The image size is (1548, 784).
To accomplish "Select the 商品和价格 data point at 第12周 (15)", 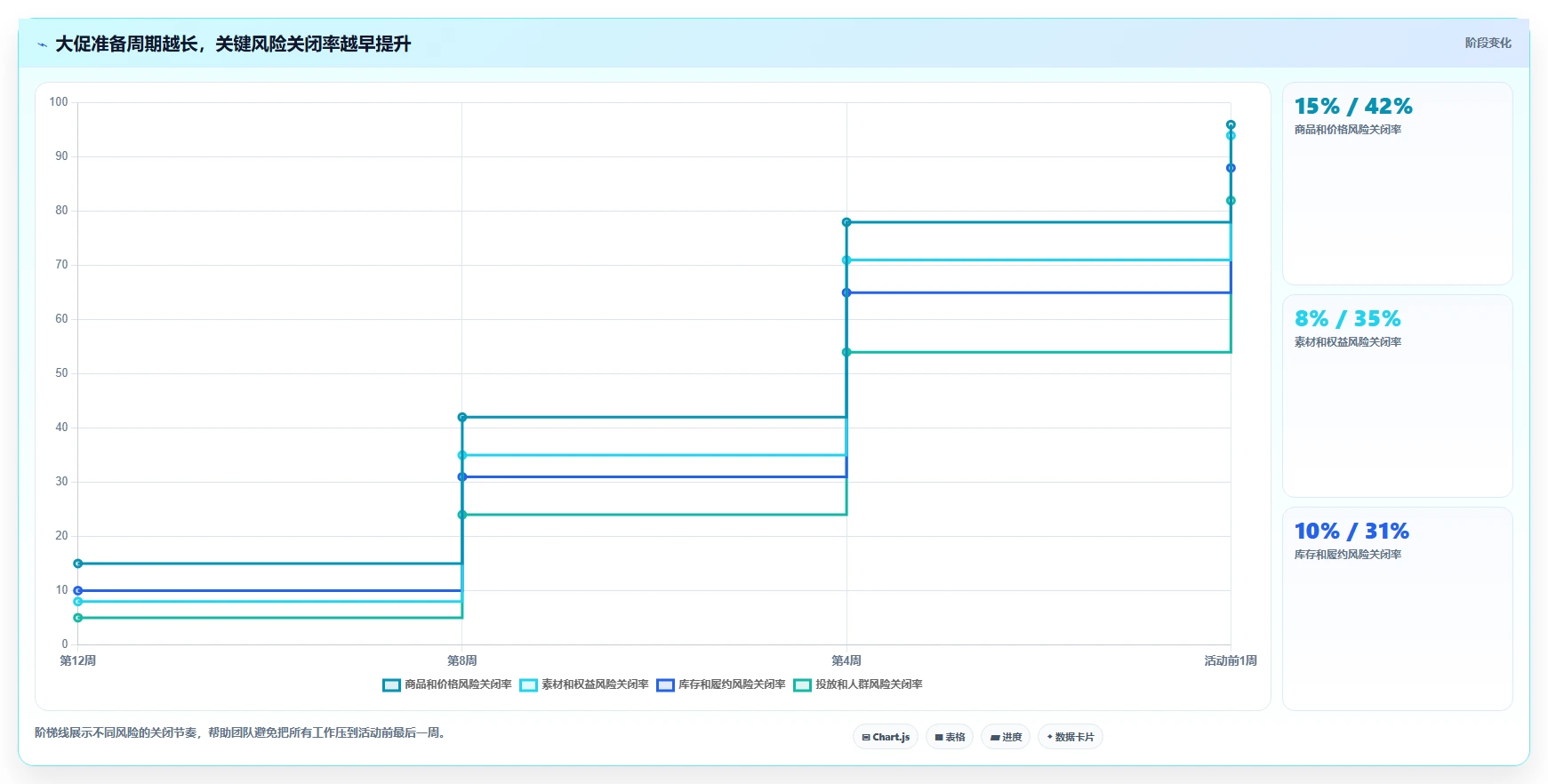I will 77,564.
